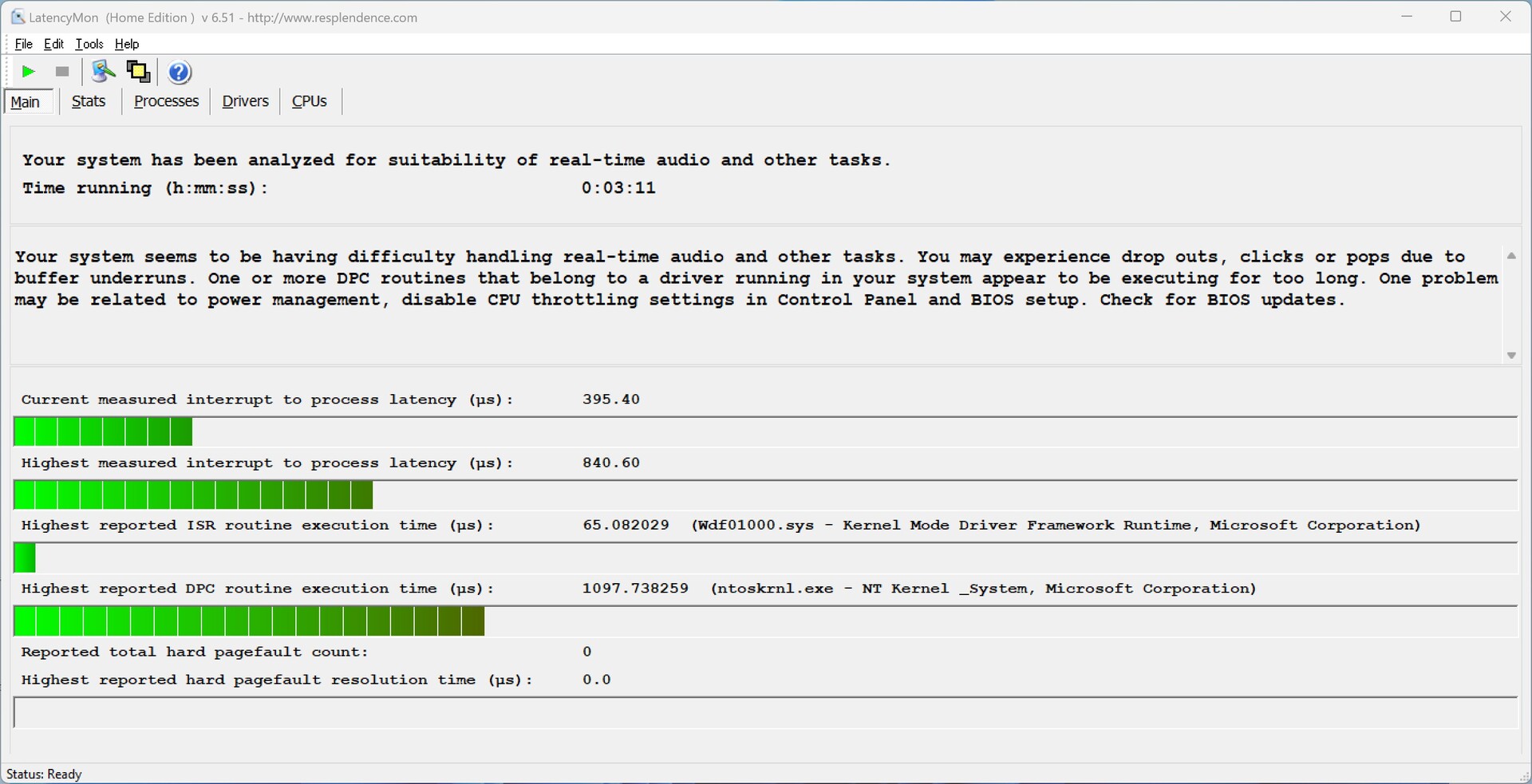Screen dimensions: 1532x784
Task: Switch to the Processes tab
Action: (x=166, y=101)
